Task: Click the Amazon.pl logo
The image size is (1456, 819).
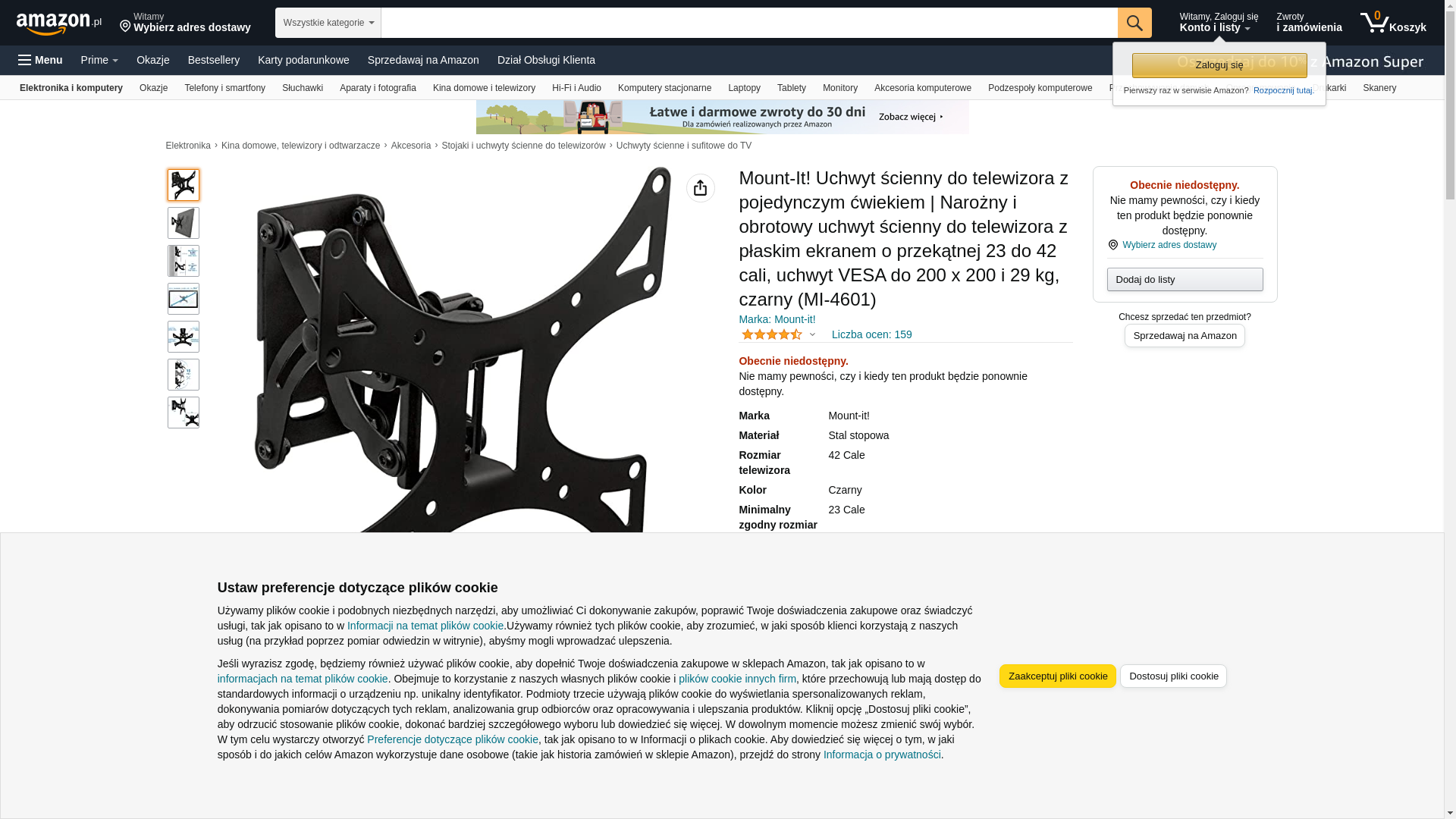Action: pyautogui.click(x=58, y=24)
